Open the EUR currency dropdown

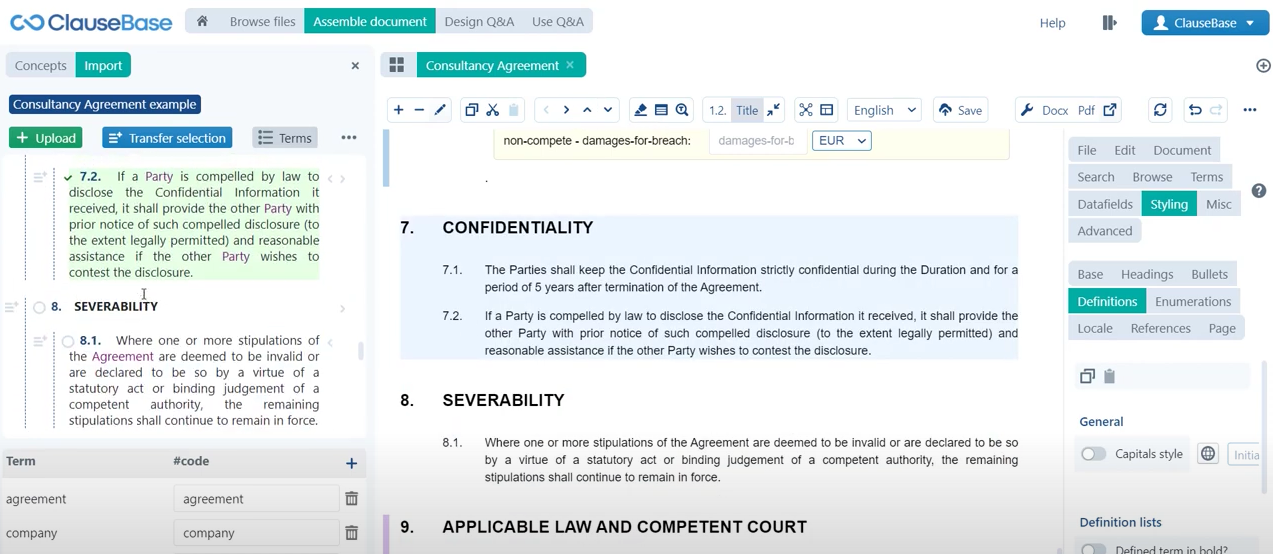tap(841, 141)
